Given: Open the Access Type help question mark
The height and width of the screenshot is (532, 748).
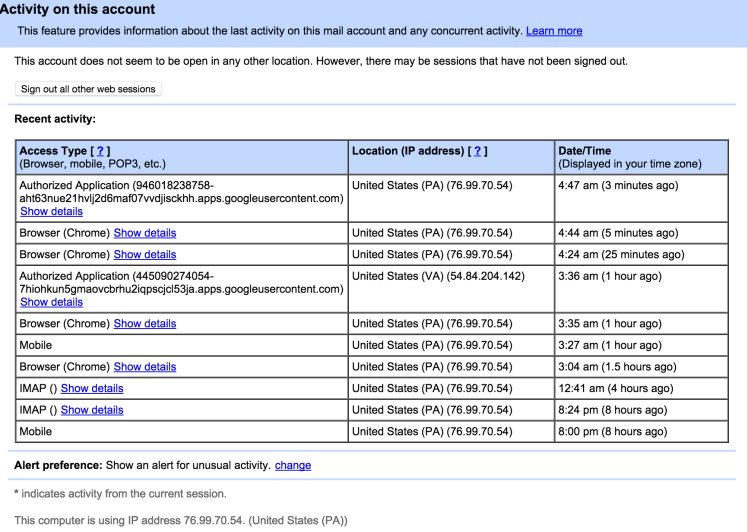Looking at the screenshot, I should point(100,151).
